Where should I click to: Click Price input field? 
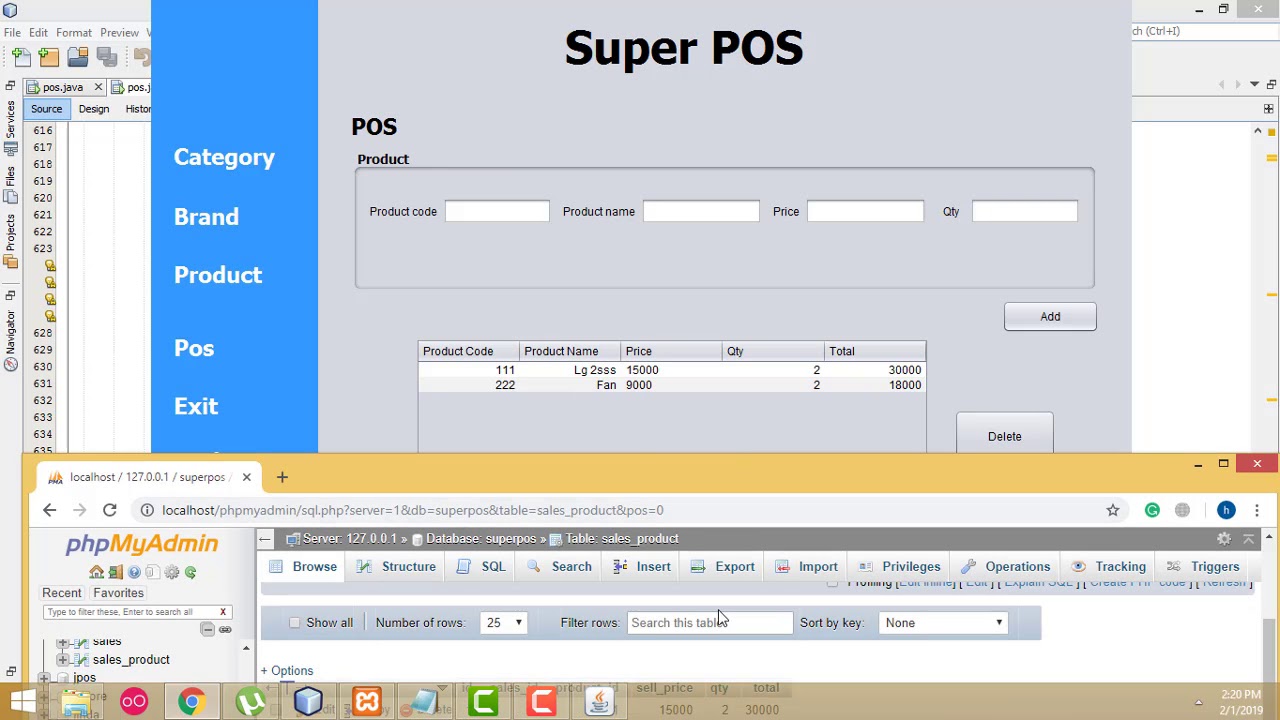[x=866, y=211]
